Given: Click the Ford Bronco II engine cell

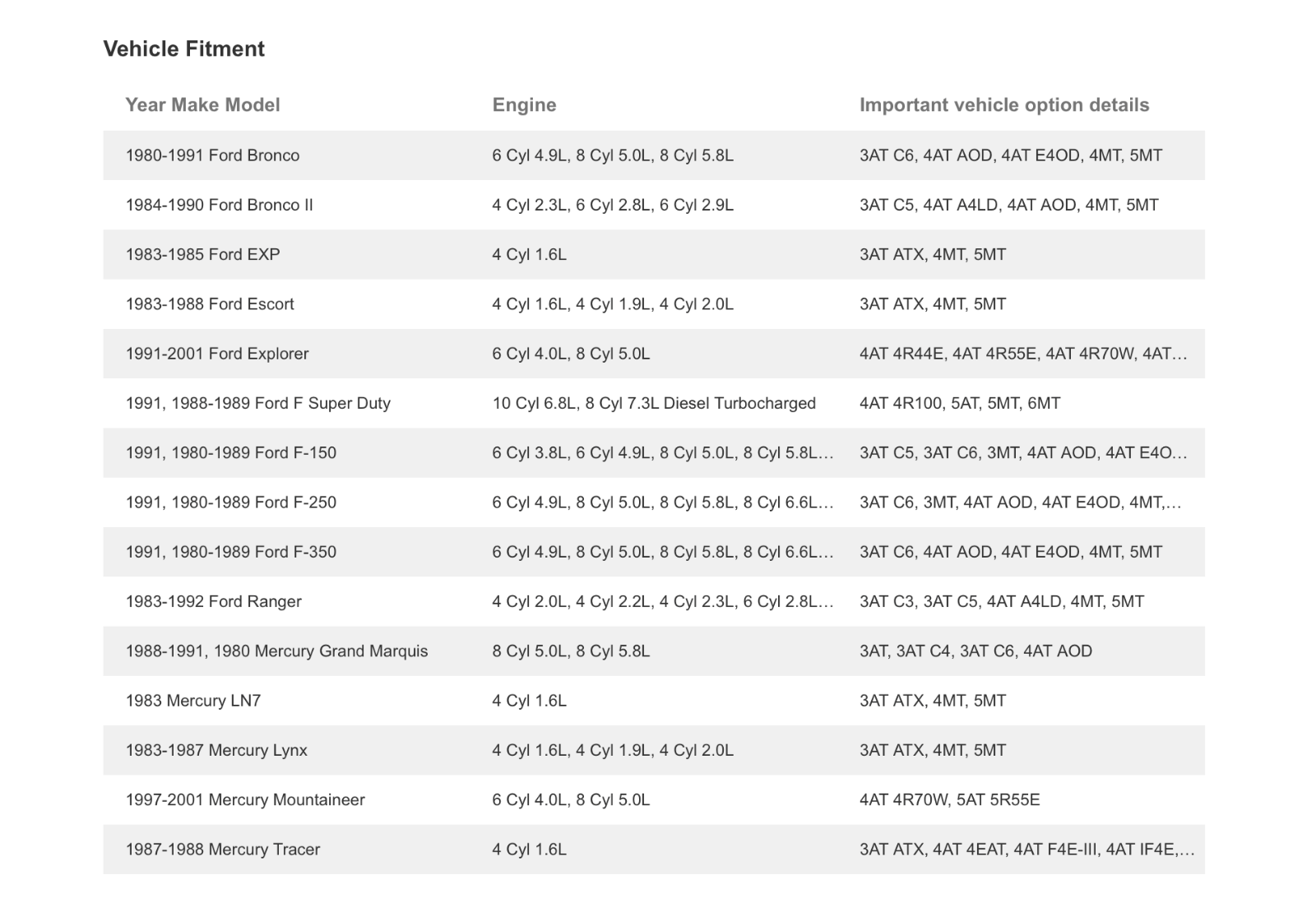Looking at the screenshot, I should (x=613, y=205).
